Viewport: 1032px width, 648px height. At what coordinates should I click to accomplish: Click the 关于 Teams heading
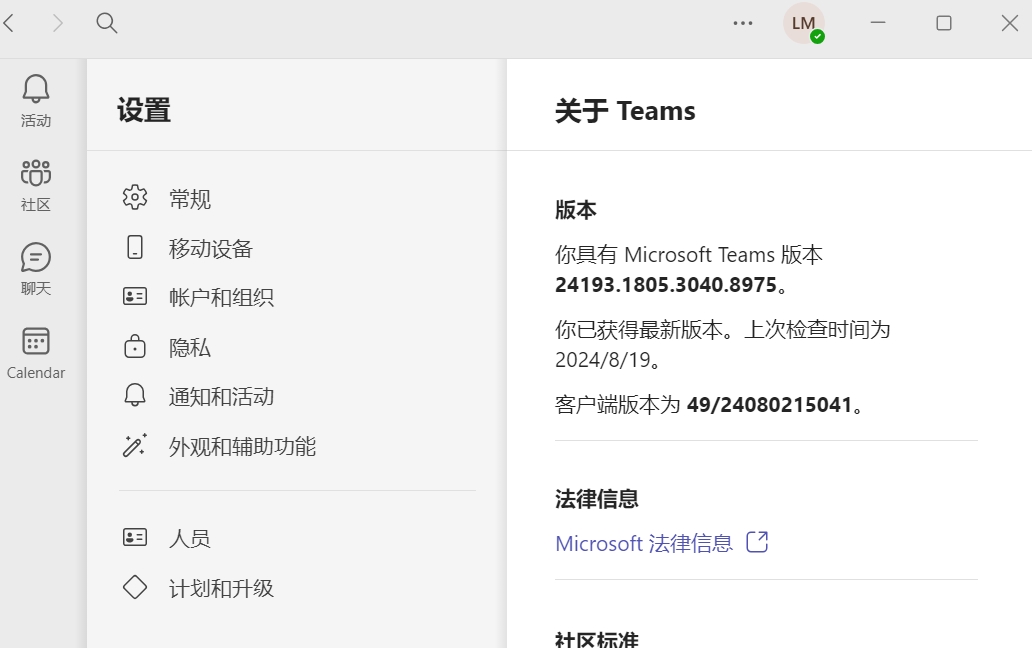tap(625, 111)
